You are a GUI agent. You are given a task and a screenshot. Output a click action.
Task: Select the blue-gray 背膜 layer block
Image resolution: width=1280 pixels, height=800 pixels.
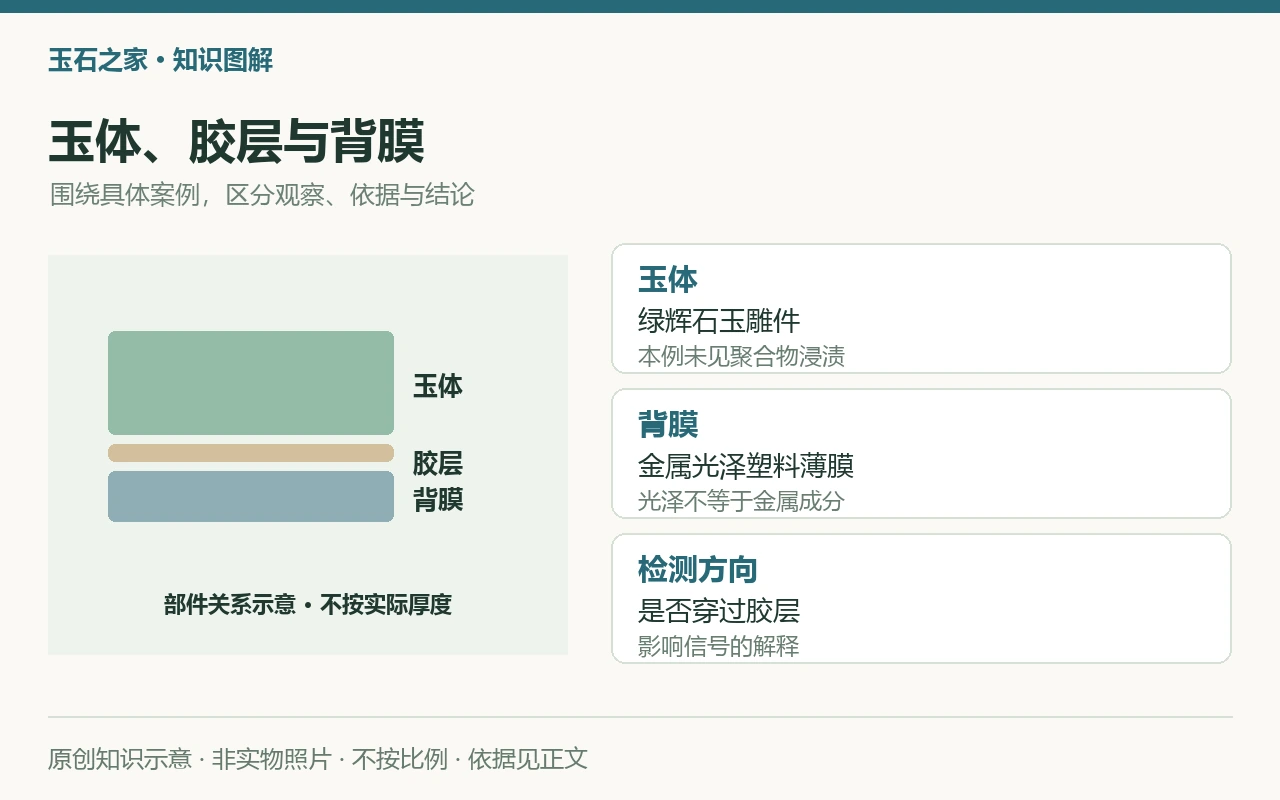pos(251,496)
